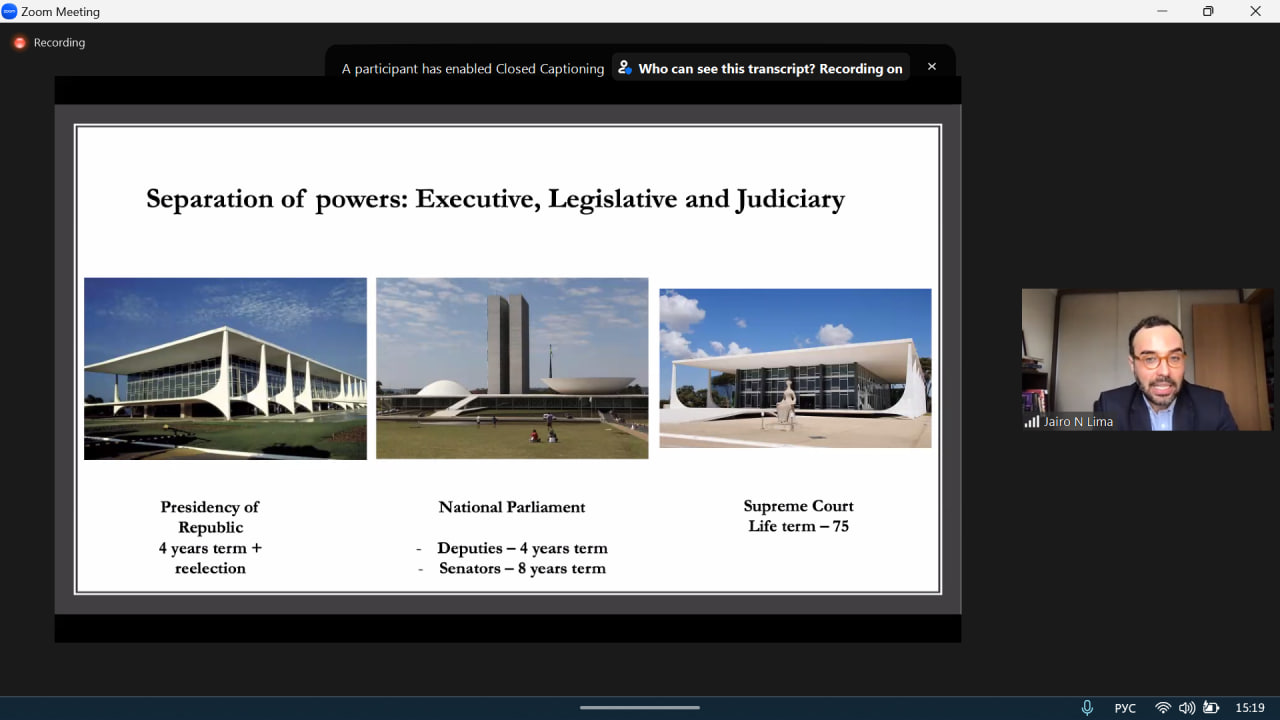Maximize the Zoom Meeting window
Image resolution: width=1280 pixels, height=720 pixels.
tap(1208, 11)
